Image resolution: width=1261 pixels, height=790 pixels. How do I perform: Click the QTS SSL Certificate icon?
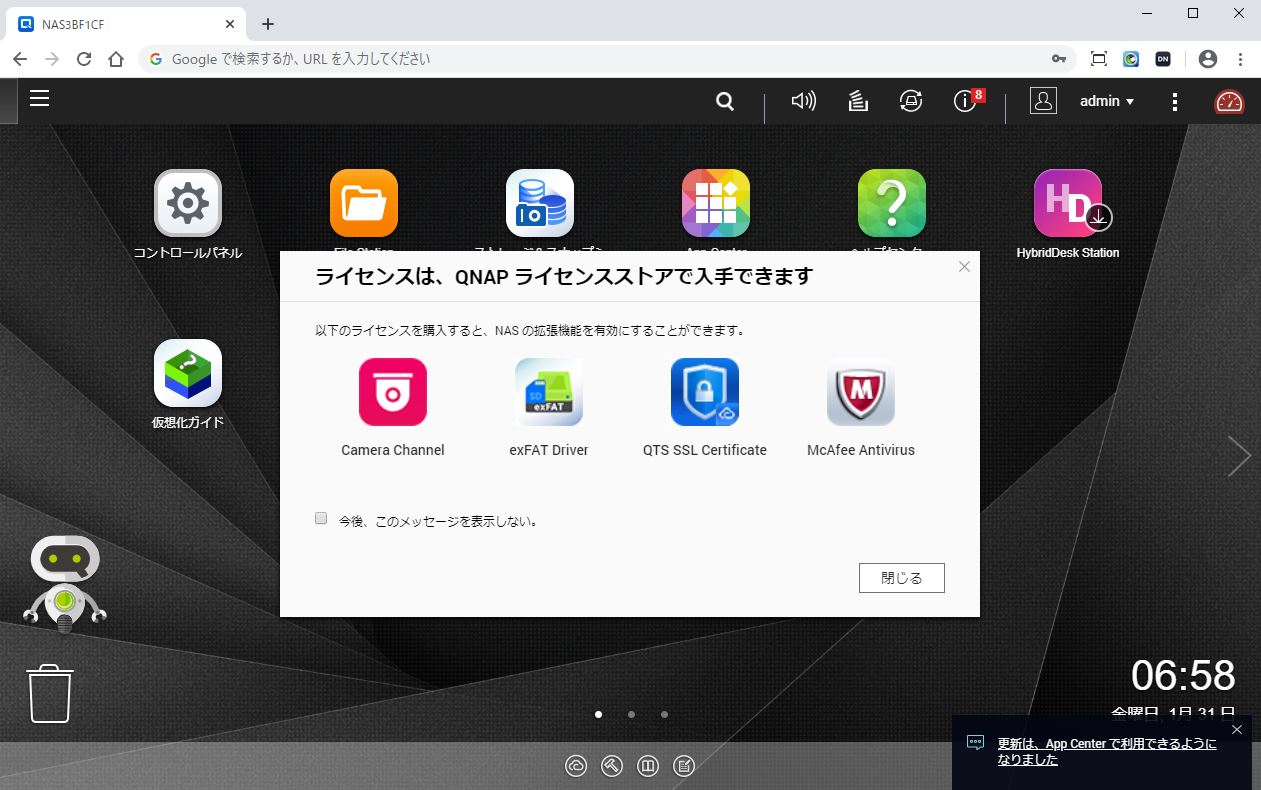pos(705,392)
